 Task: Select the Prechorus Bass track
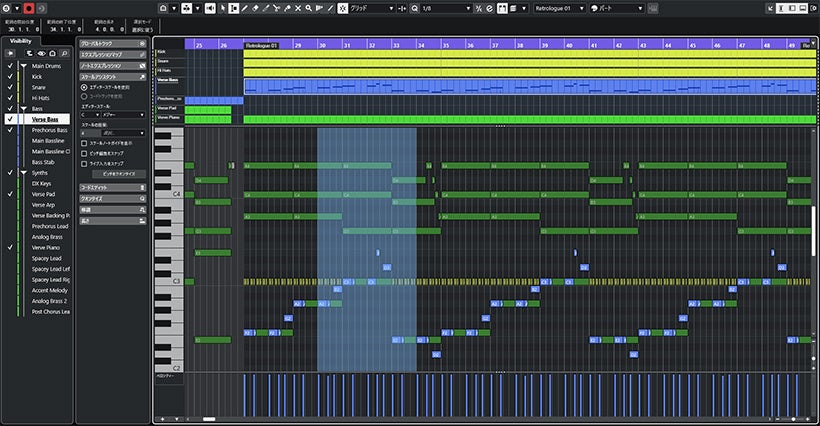tap(50, 130)
